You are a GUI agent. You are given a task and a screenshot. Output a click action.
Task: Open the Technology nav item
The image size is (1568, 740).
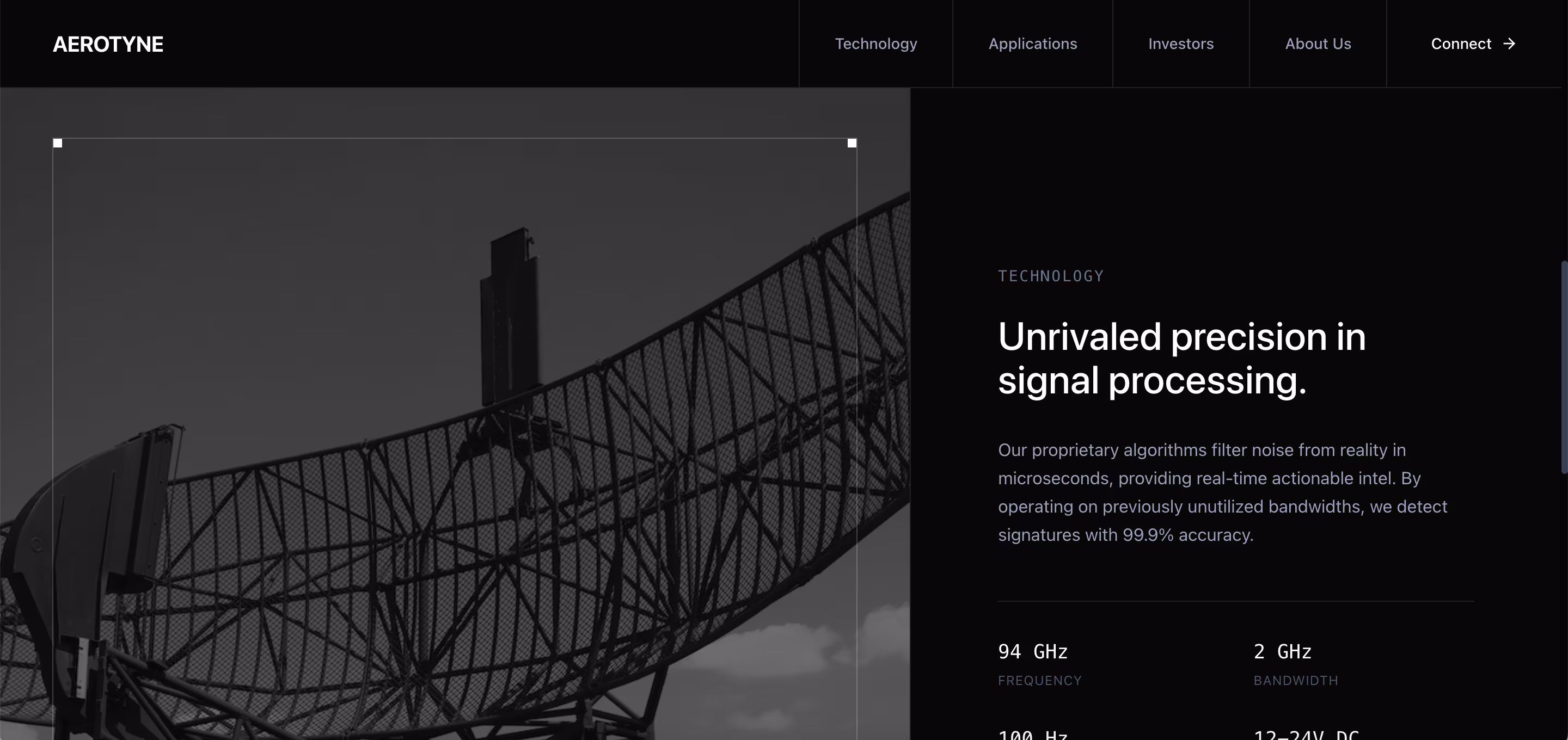[x=875, y=44]
